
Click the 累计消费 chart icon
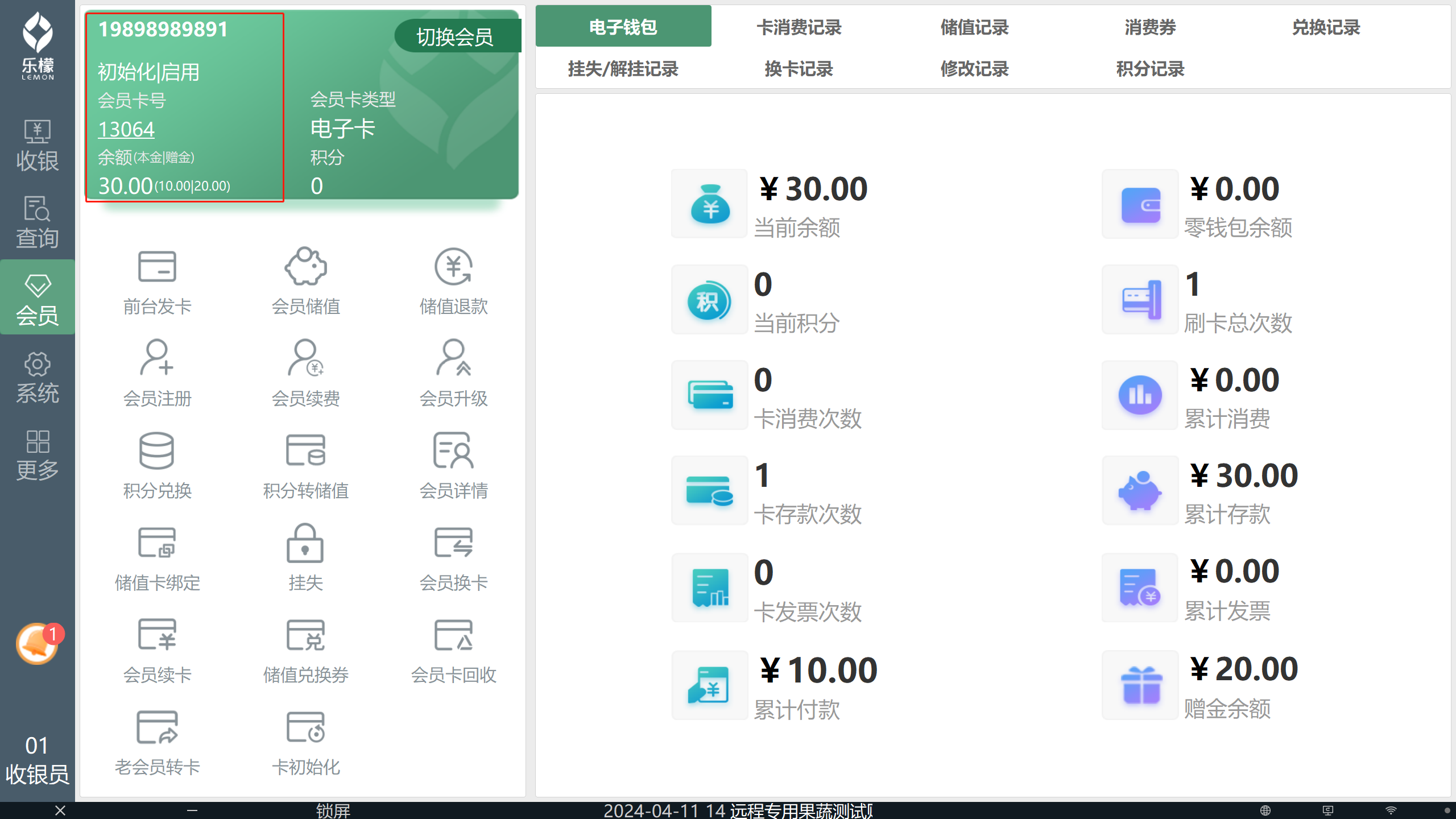[1140, 395]
